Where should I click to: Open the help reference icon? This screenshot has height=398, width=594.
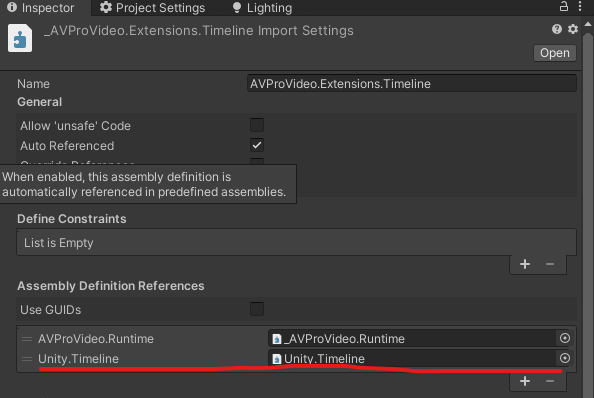click(x=556, y=29)
